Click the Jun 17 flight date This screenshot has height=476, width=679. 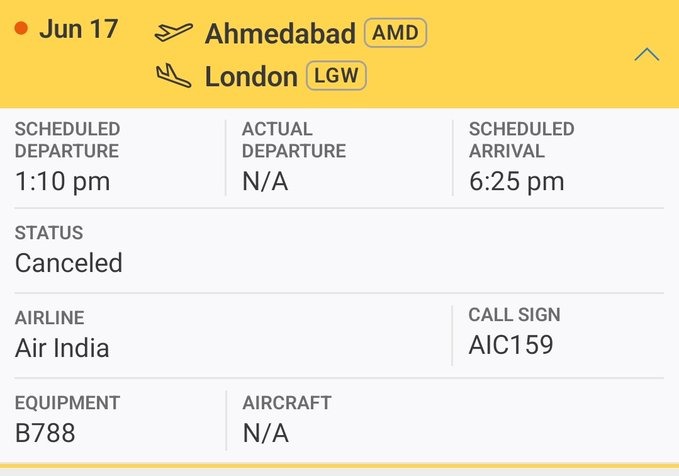[x=79, y=29]
